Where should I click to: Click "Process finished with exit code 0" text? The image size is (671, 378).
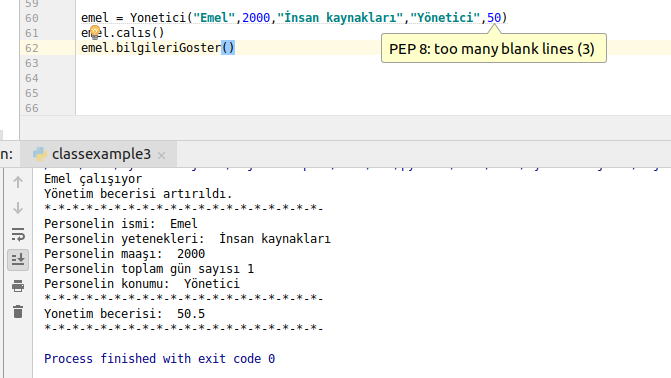[160, 359]
